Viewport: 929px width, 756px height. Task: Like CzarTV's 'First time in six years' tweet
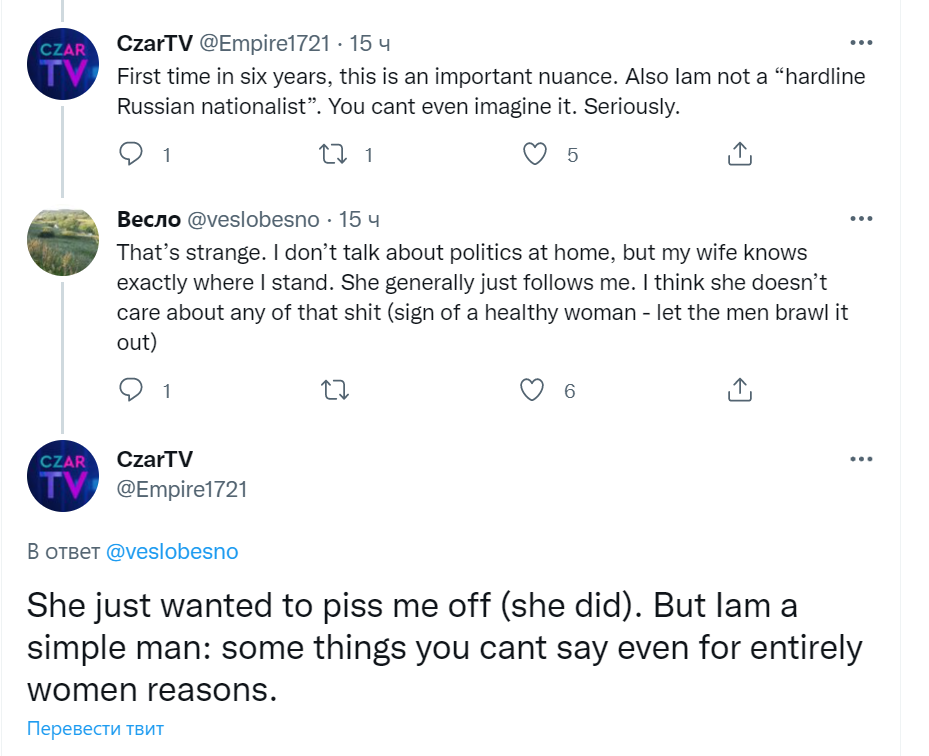point(537,154)
